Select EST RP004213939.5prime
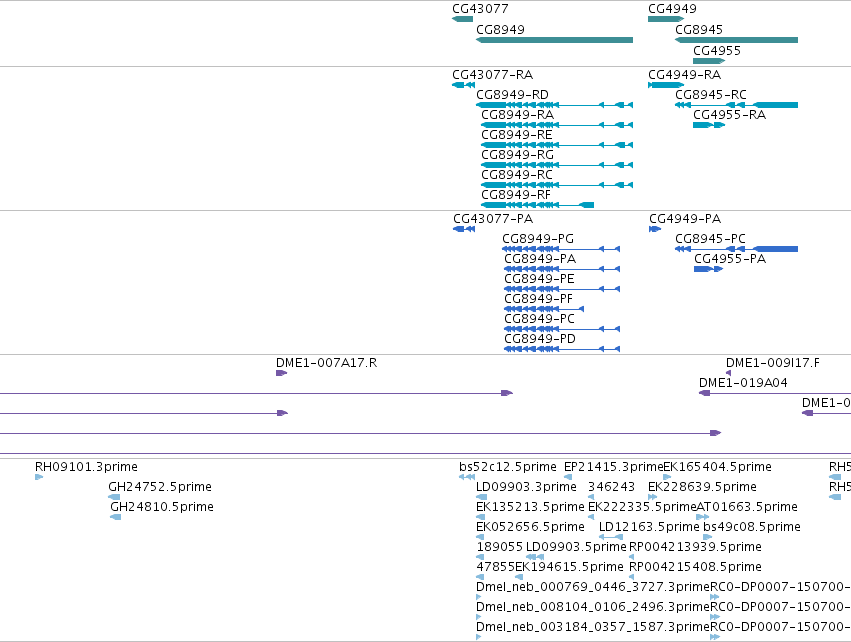The height and width of the screenshot is (642, 851). 632,558
